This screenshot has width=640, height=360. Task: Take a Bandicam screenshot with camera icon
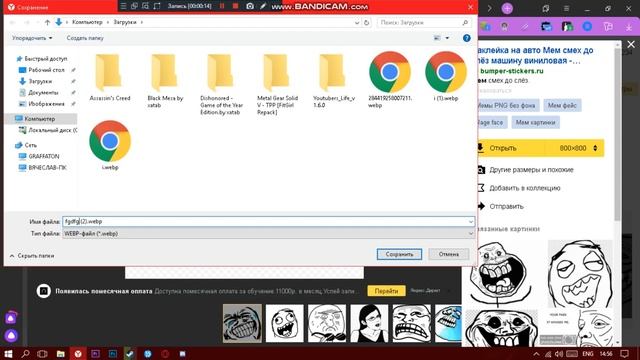[250, 6]
